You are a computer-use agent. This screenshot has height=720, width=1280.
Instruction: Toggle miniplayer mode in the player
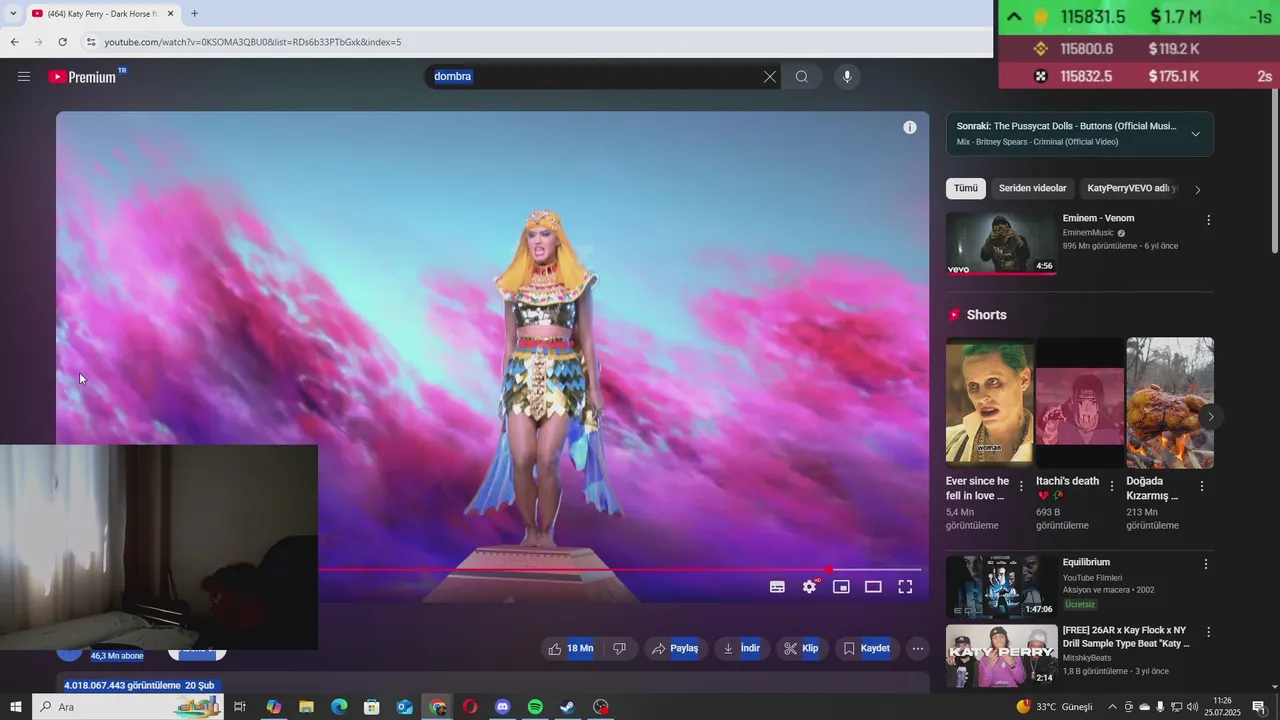pyautogui.click(x=841, y=587)
